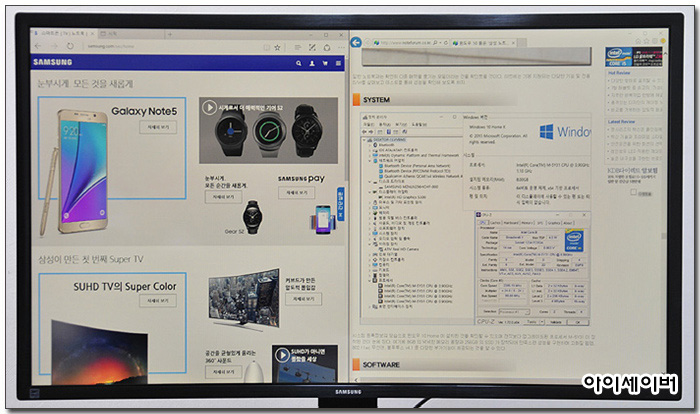Play the Gear S2 watches video
Viewport: 700px width, 414px height.
209,107
